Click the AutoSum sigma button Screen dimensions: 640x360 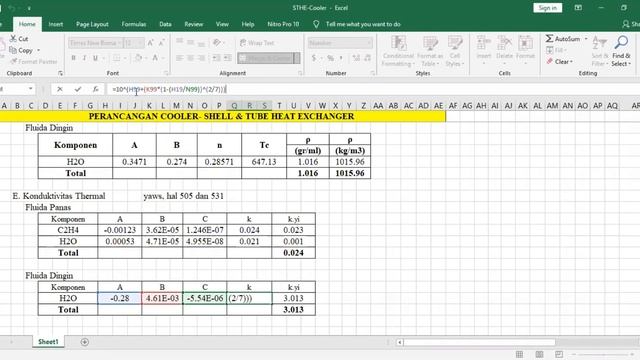coord(562,39)
